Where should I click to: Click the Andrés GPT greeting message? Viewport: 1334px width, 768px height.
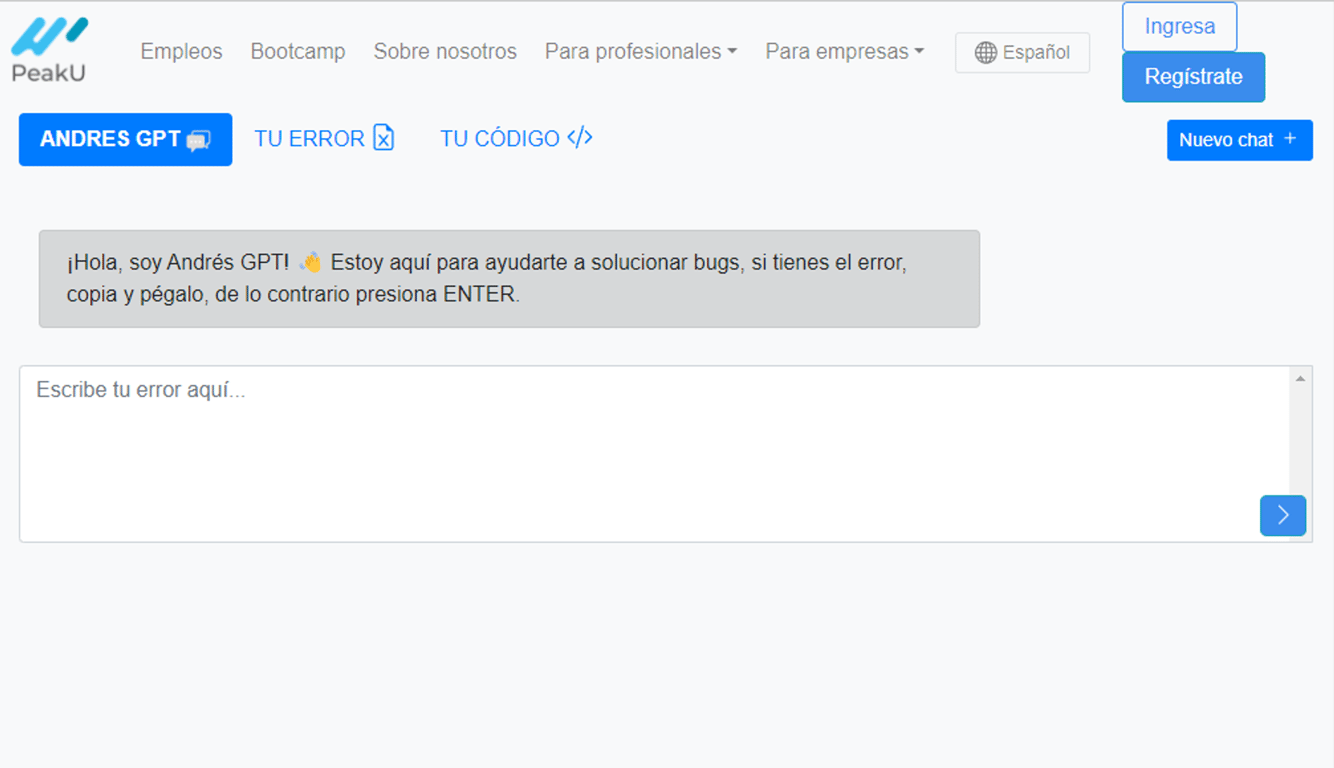509,279
